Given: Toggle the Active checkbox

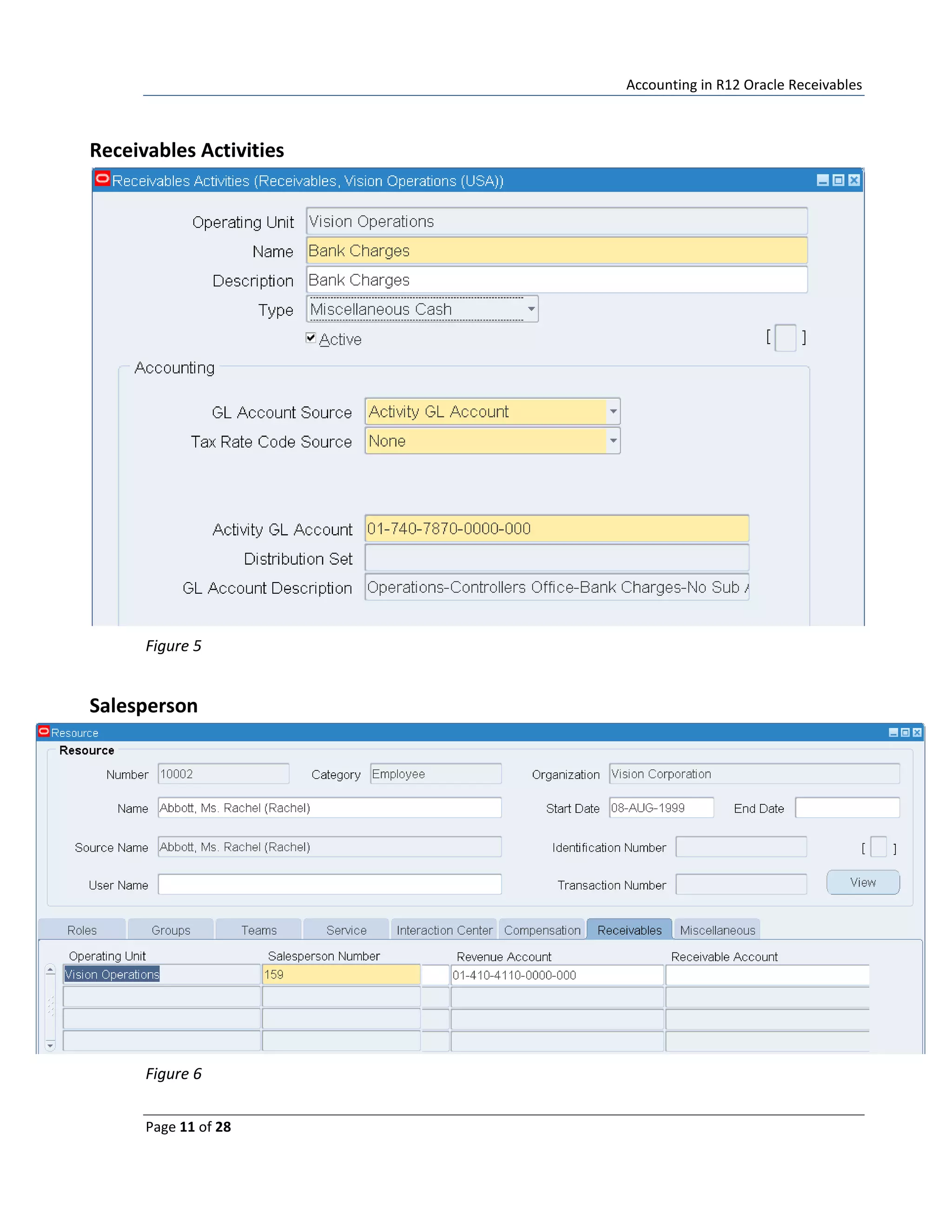Looking at the screenshot, I should (311, 338).
